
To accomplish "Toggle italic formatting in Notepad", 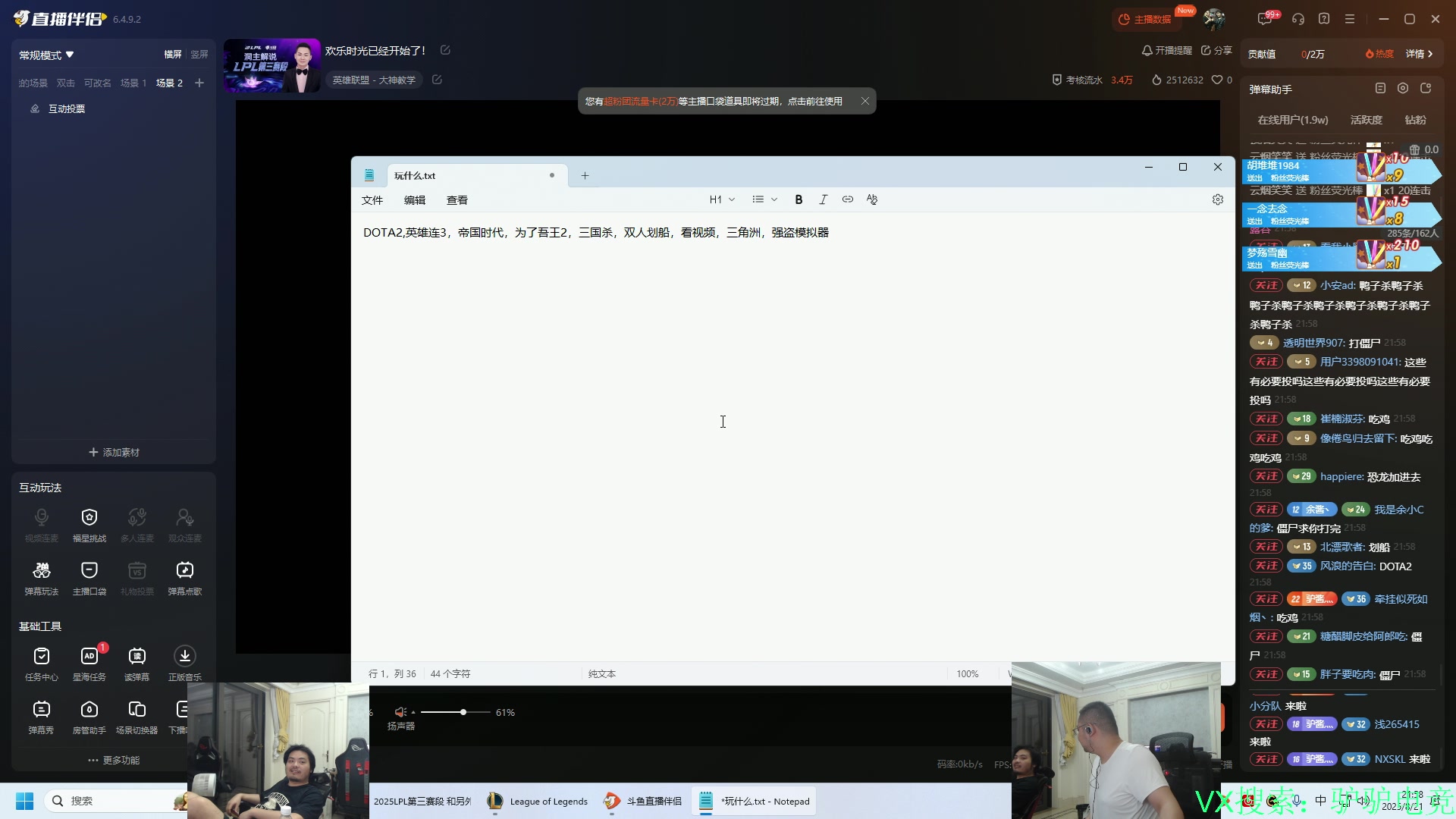I will click(x=824, y=199).
